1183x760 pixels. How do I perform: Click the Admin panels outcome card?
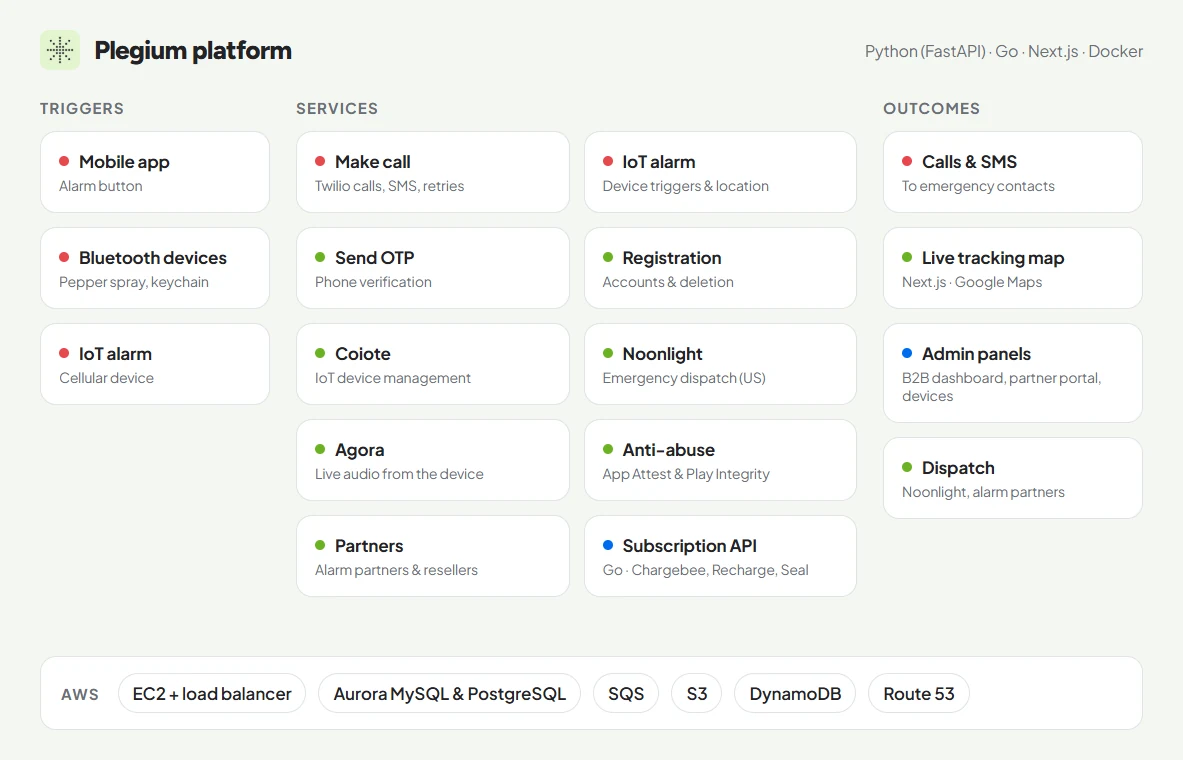(1012, 373)
